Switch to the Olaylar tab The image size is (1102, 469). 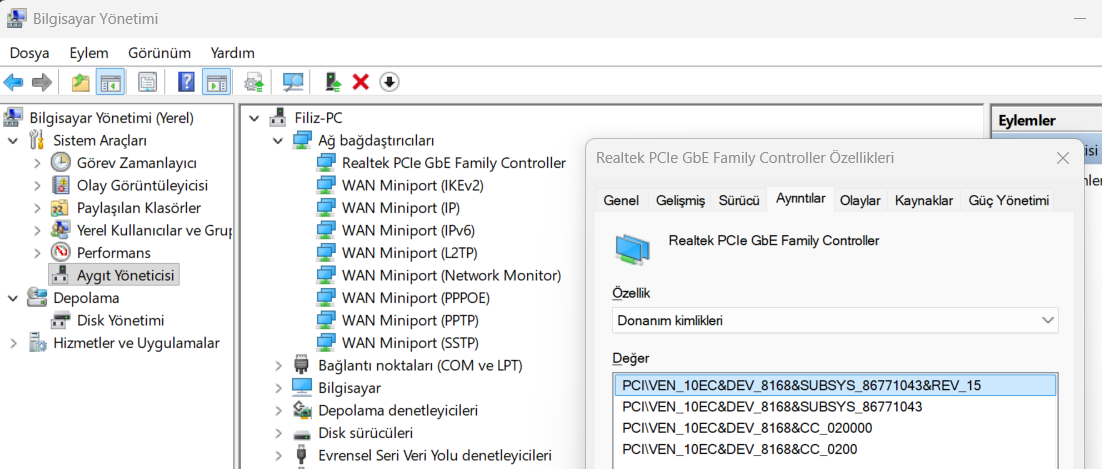(x=860, y=200)
